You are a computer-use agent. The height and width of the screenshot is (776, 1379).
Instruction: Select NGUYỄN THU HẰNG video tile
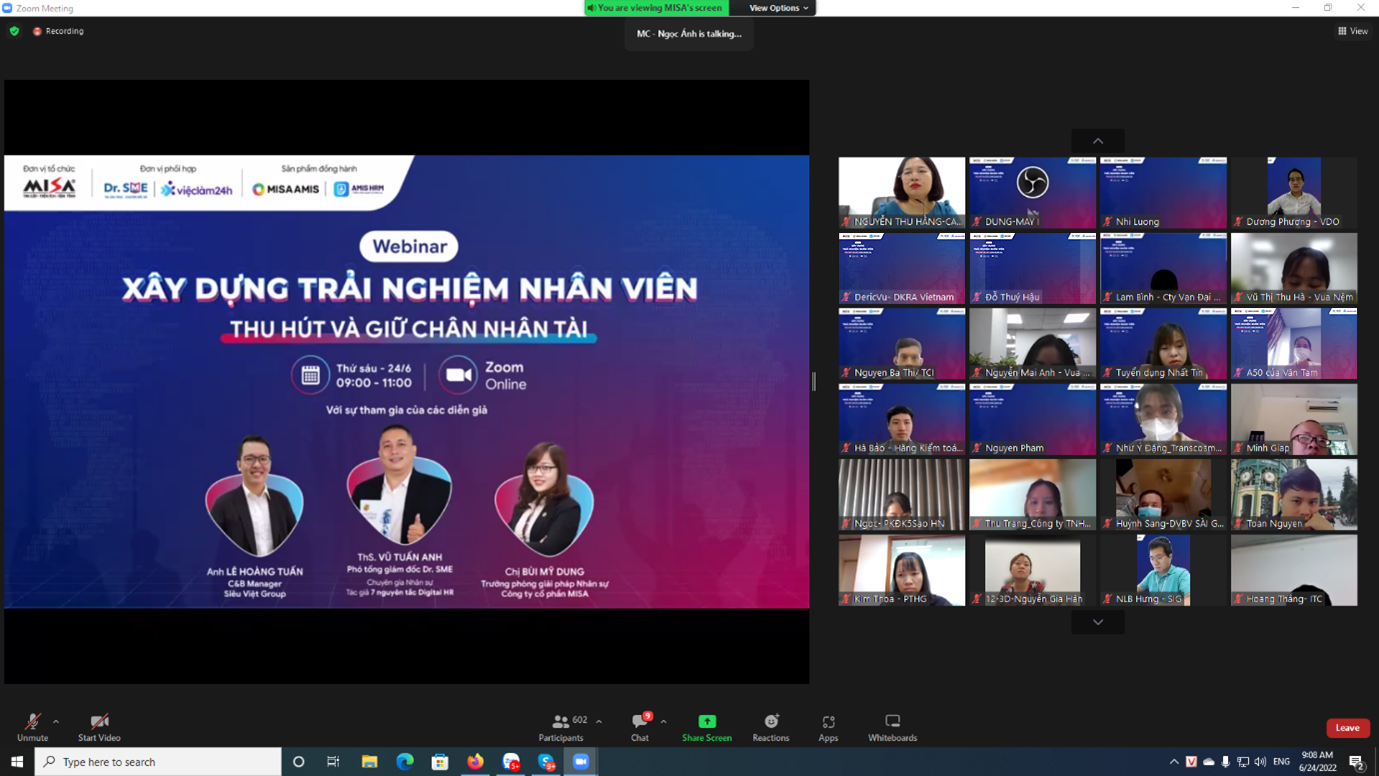point(902,193)
